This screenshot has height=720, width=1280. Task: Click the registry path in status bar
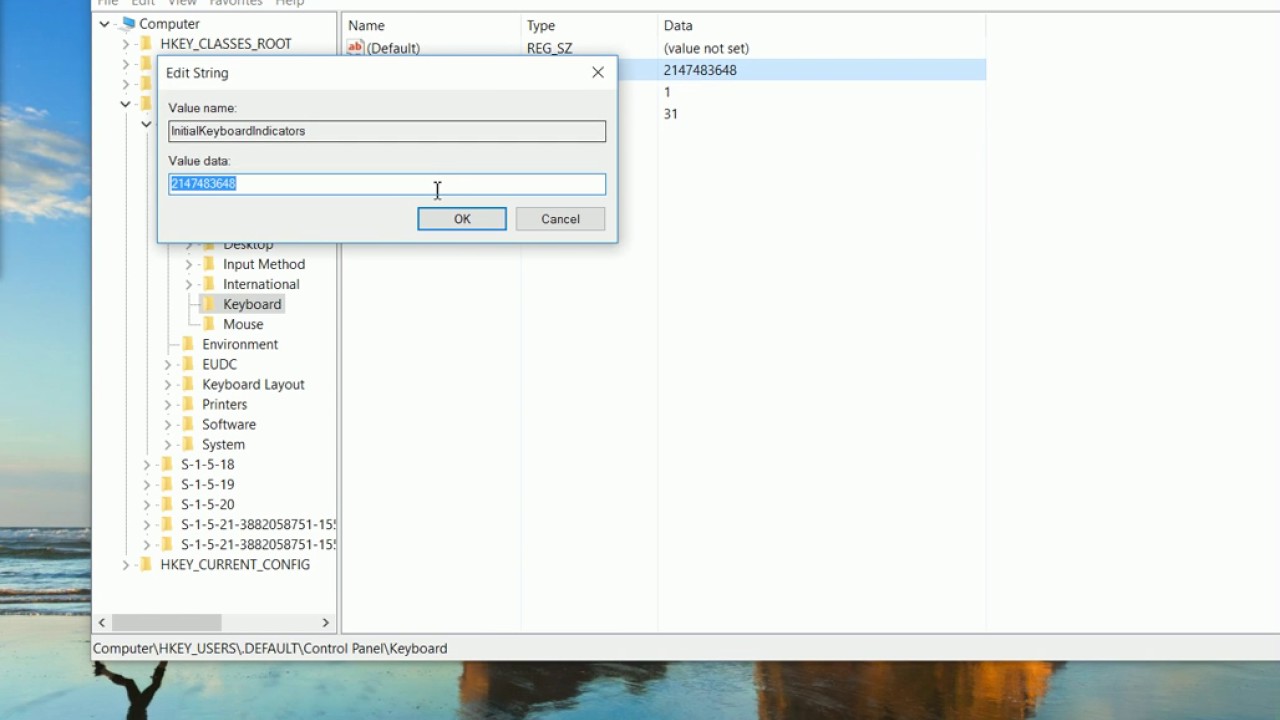[x=270, y=648]
